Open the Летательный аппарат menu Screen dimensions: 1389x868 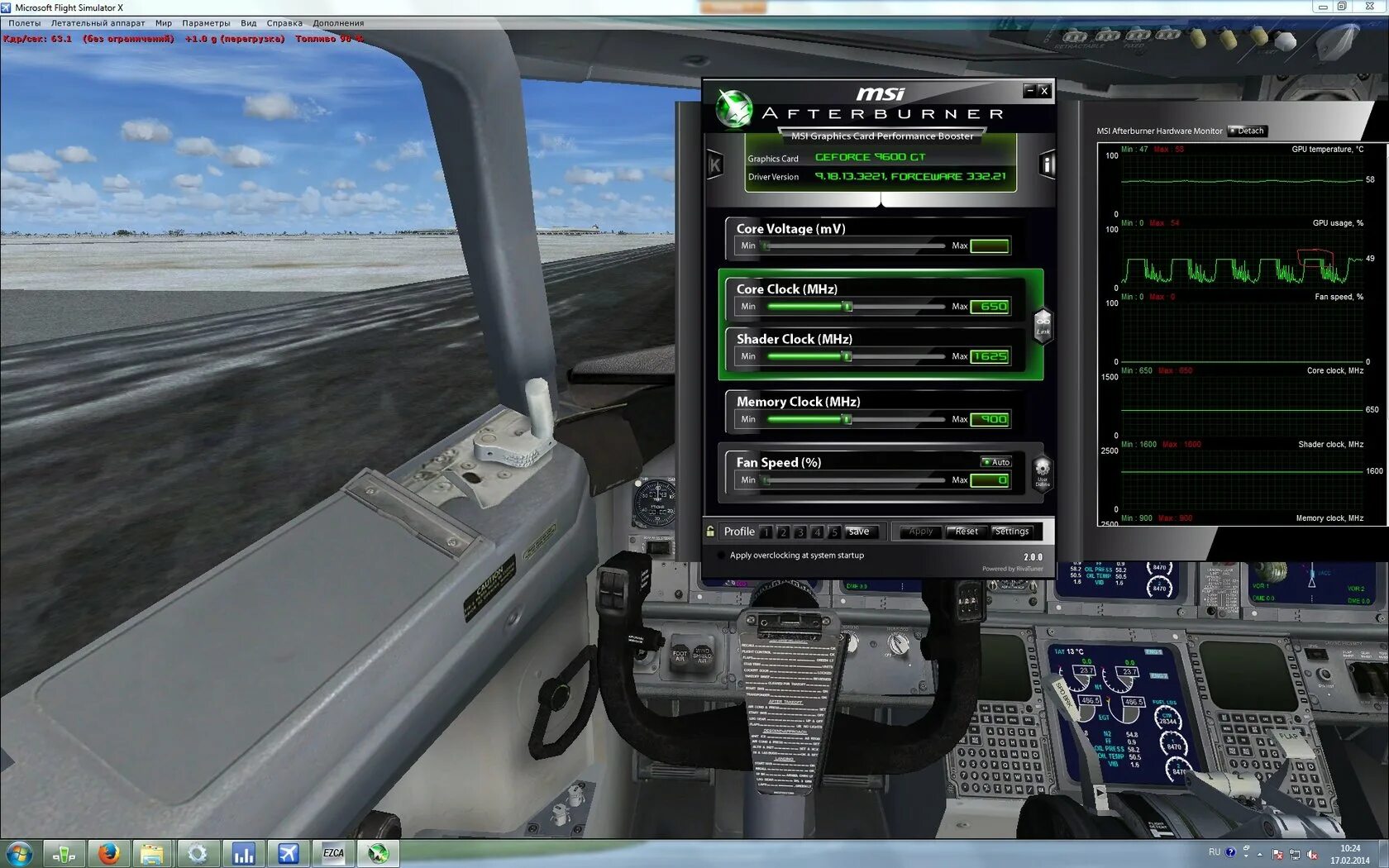pos(98,23)
